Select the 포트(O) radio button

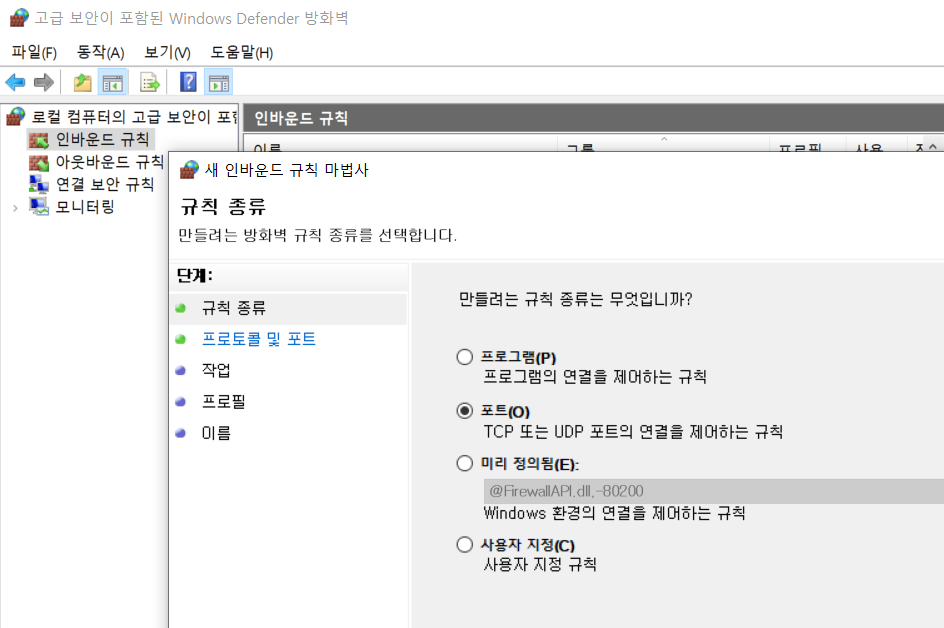[x=464, y=411]
